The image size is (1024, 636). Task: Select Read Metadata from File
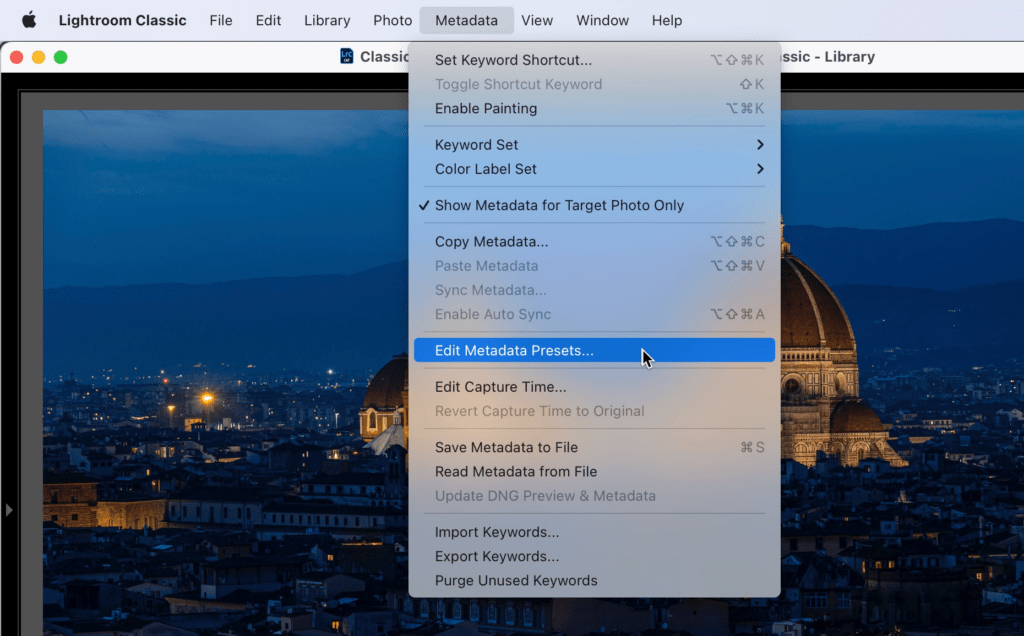click(594, 471)
